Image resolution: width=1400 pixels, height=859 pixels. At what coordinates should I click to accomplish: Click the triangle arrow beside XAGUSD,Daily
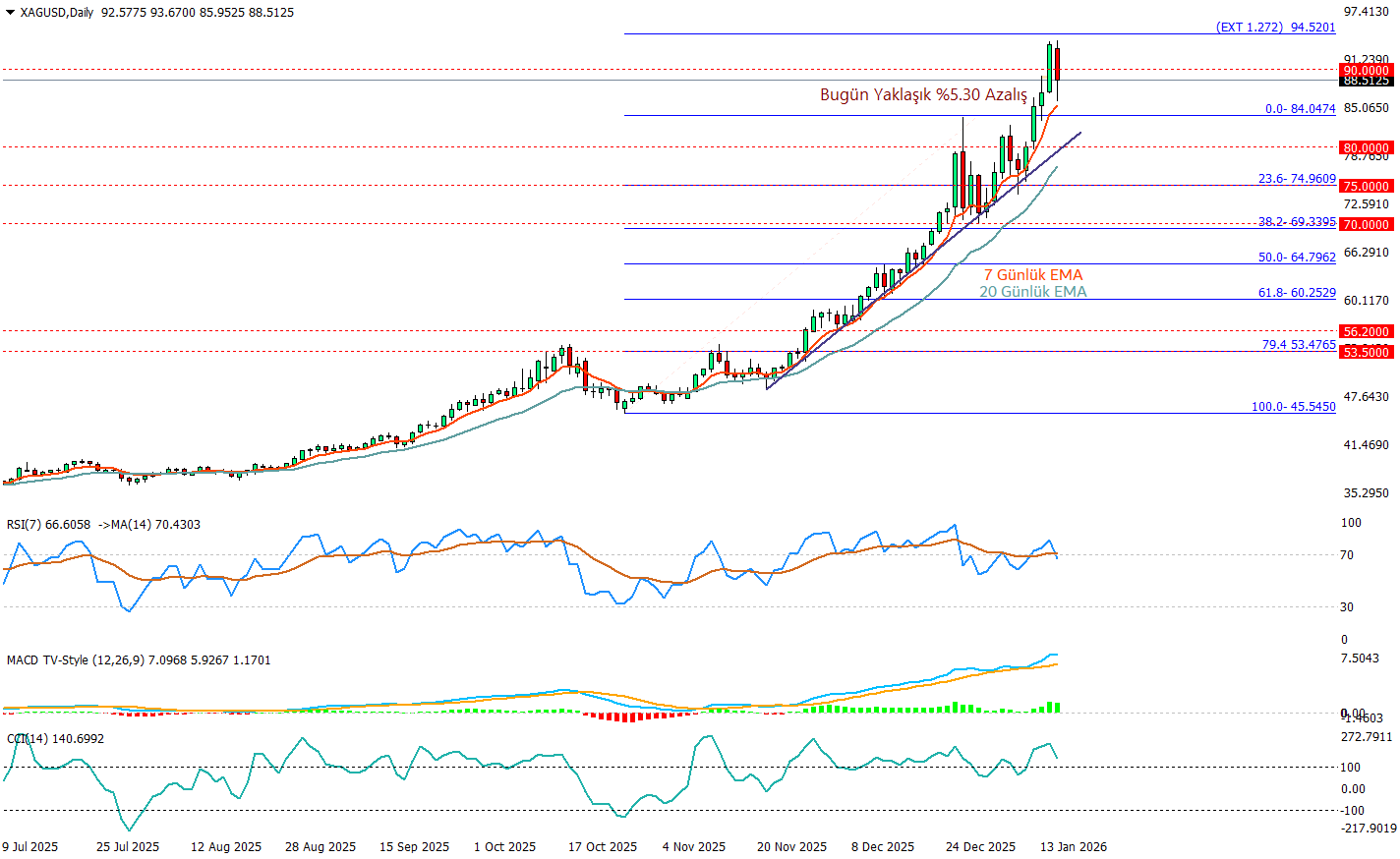pyautogui.click(x=10, y=13)
